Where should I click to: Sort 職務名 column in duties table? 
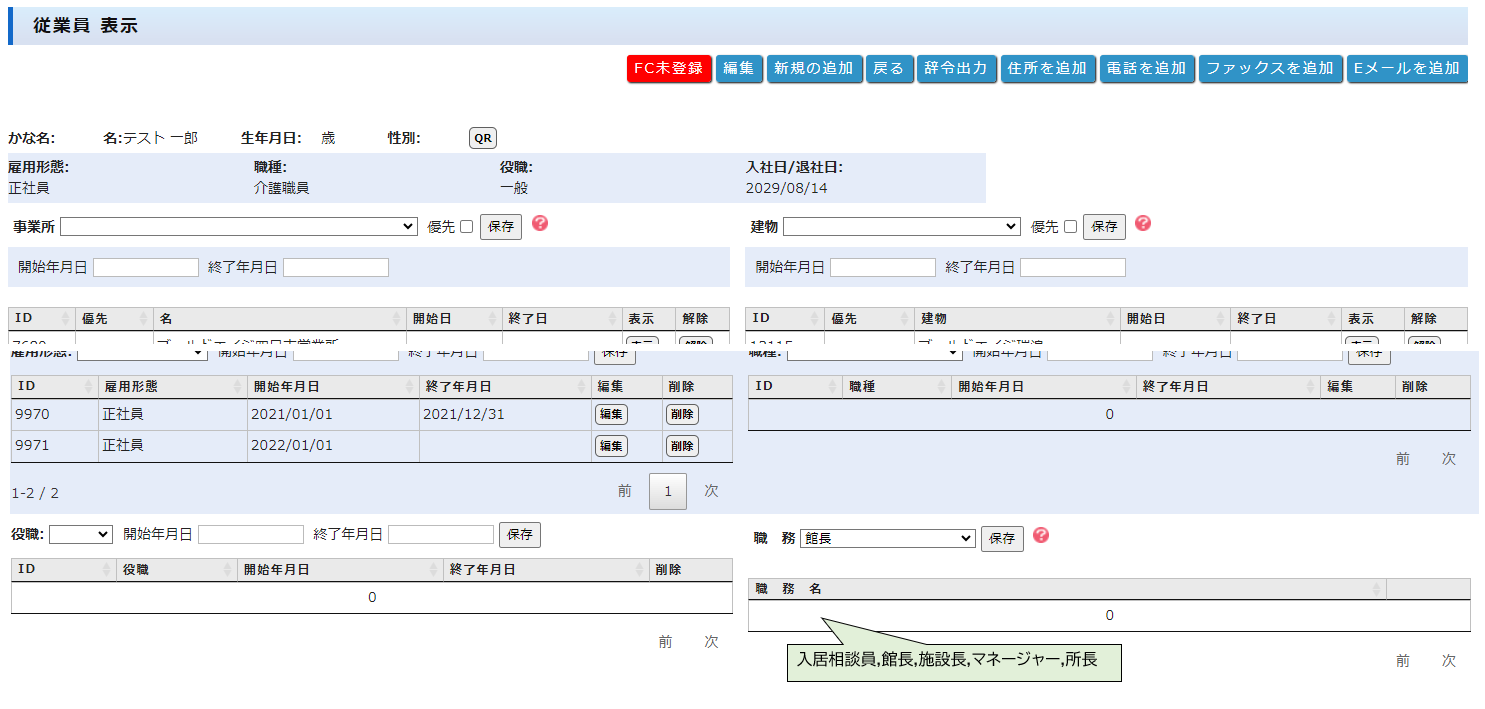pos(1066,589)
